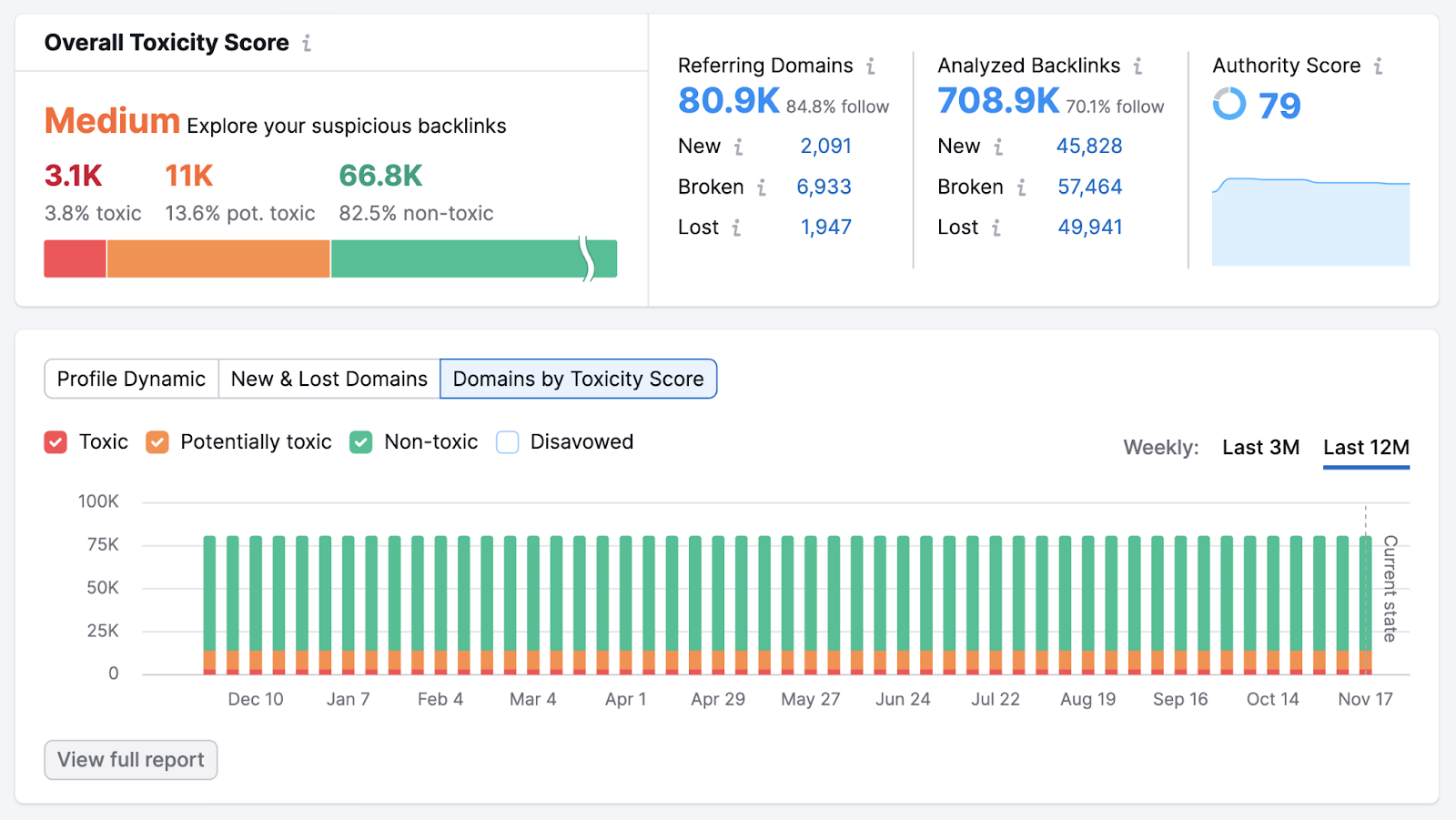1456x820 pixels.
Task: Click info icon next to Analyzed Backlinks
Action: click(1137, 66)
